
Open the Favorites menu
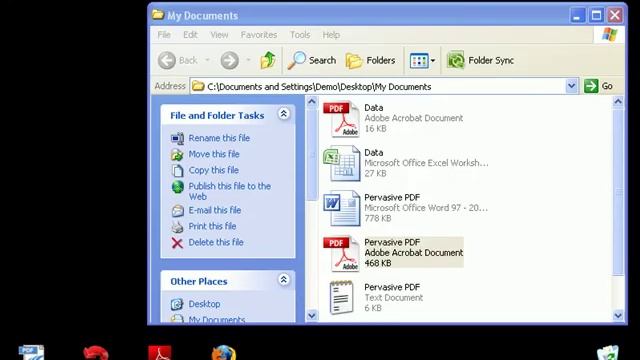tap(259, 35)
